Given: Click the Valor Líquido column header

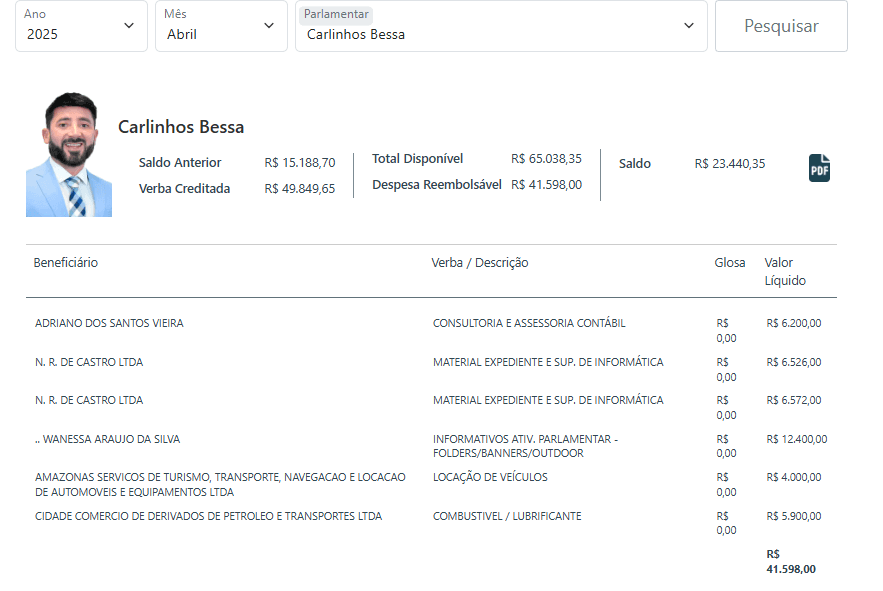Looking at the screenshot, I should pyautogui.click(x=785, y=272).
